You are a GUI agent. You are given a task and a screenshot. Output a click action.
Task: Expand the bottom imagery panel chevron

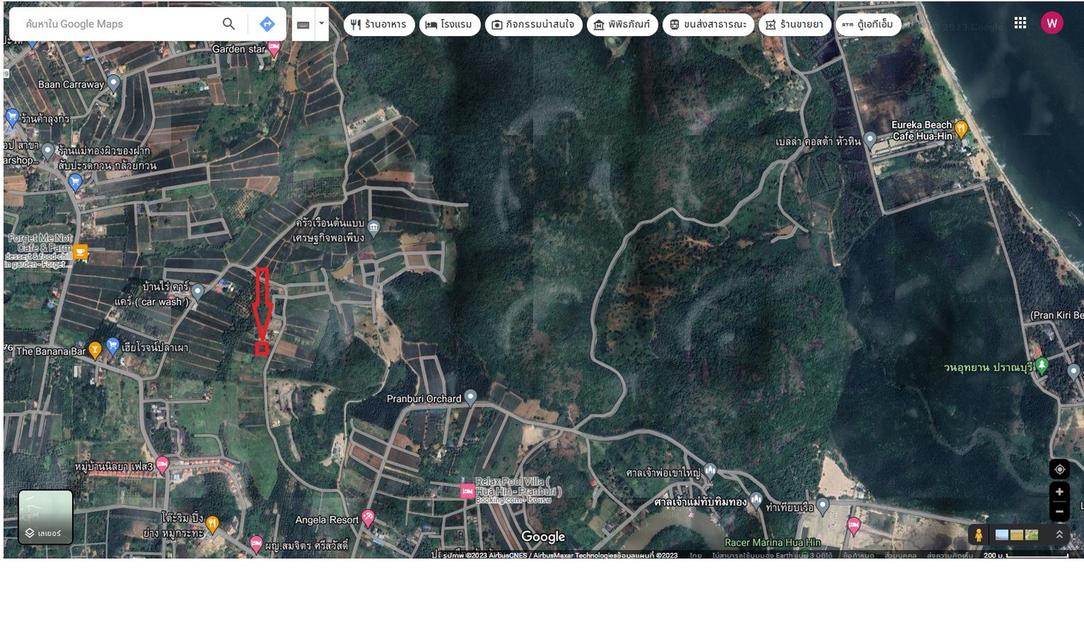1058,534
